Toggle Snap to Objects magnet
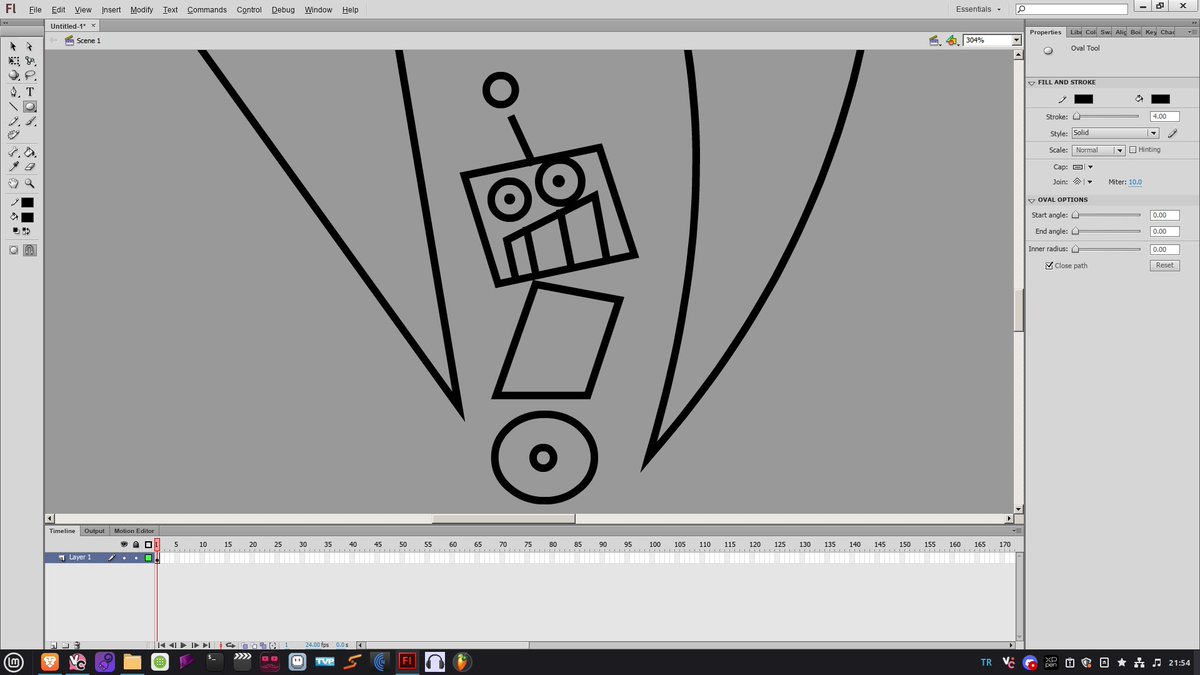This screenshot has width=1200, height=675. pos(30,250)
